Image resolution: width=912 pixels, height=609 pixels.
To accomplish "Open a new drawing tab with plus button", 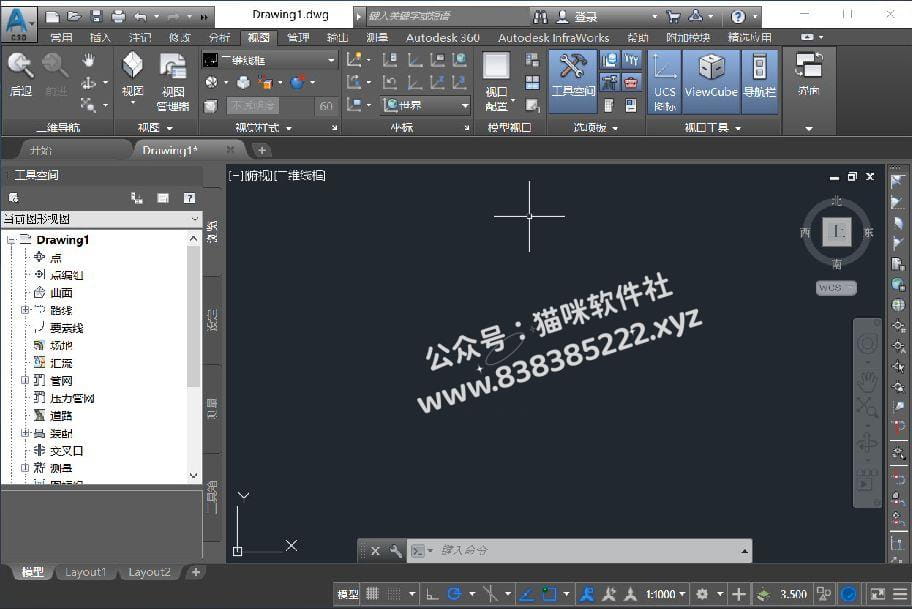I will tap(262, 150).
